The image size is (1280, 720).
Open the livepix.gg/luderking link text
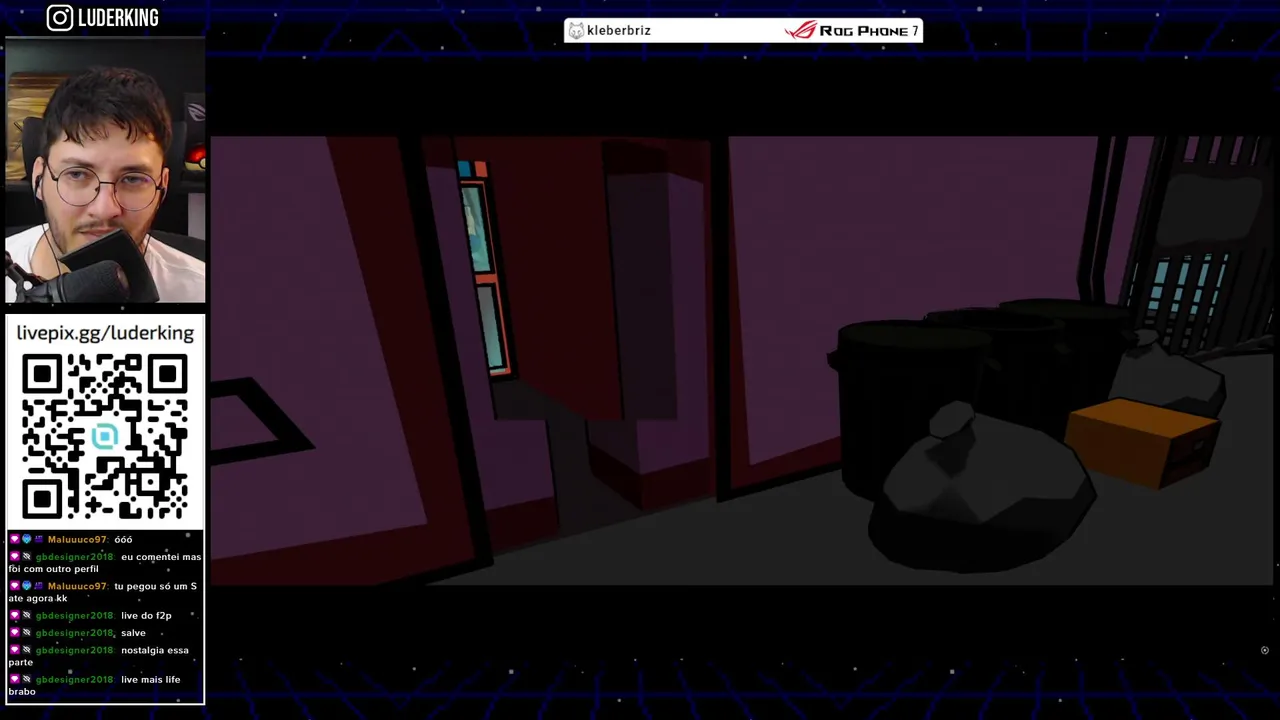click(105, 333)
